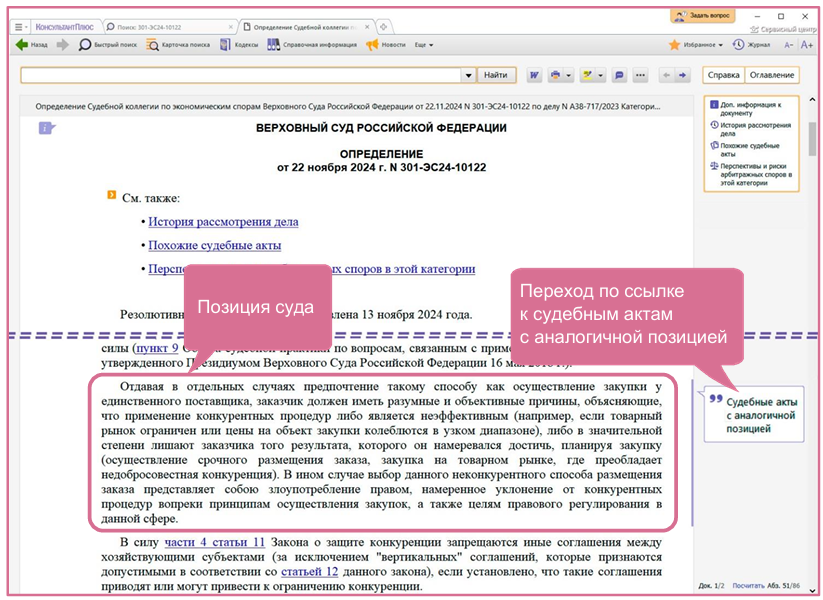The height and width of the screenshot is (600, 823).
Task: Click the orange arrow icon beside См. также
Action: click(111, 195)
